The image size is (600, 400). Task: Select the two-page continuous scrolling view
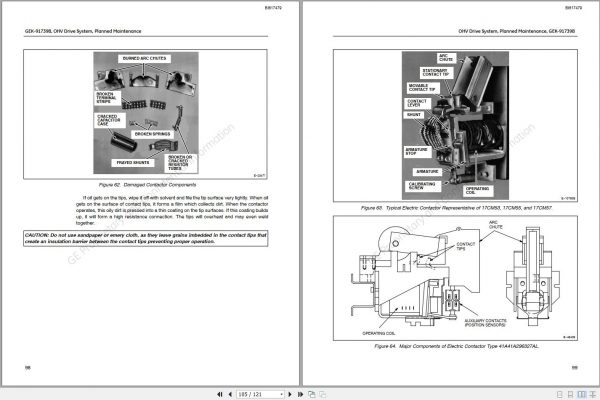pyautogui.click(x=593, y=394)
